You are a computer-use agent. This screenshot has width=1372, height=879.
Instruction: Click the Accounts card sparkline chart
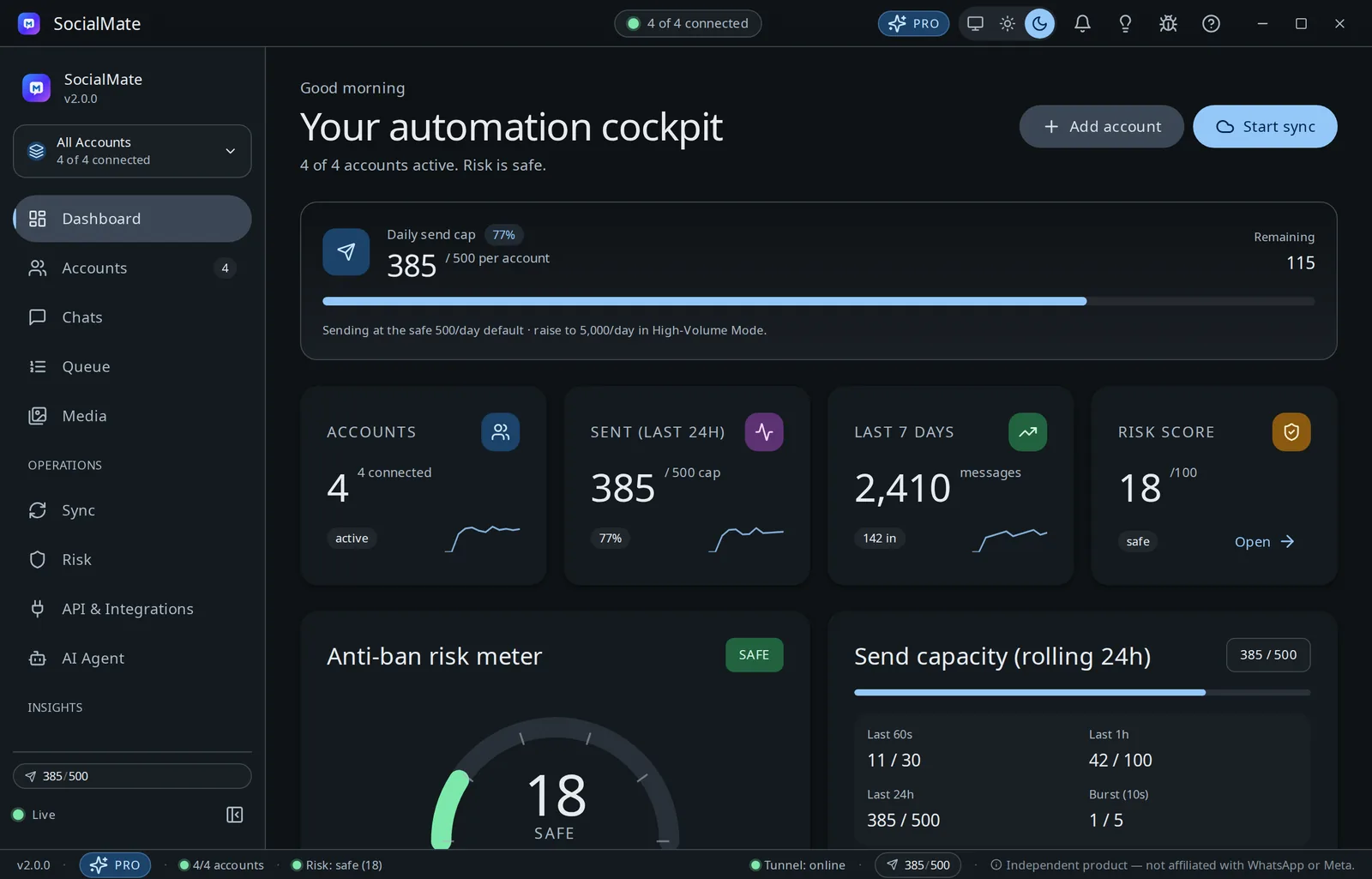[x=482, y=539]
